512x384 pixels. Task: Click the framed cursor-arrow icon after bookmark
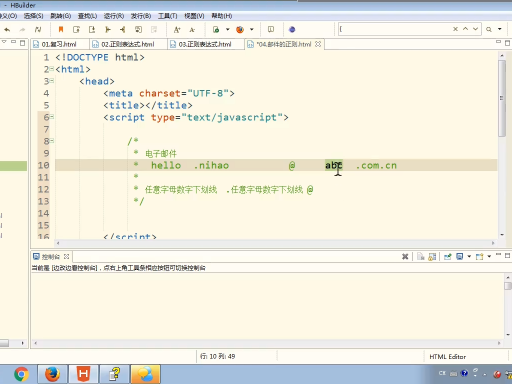[76, 29]
